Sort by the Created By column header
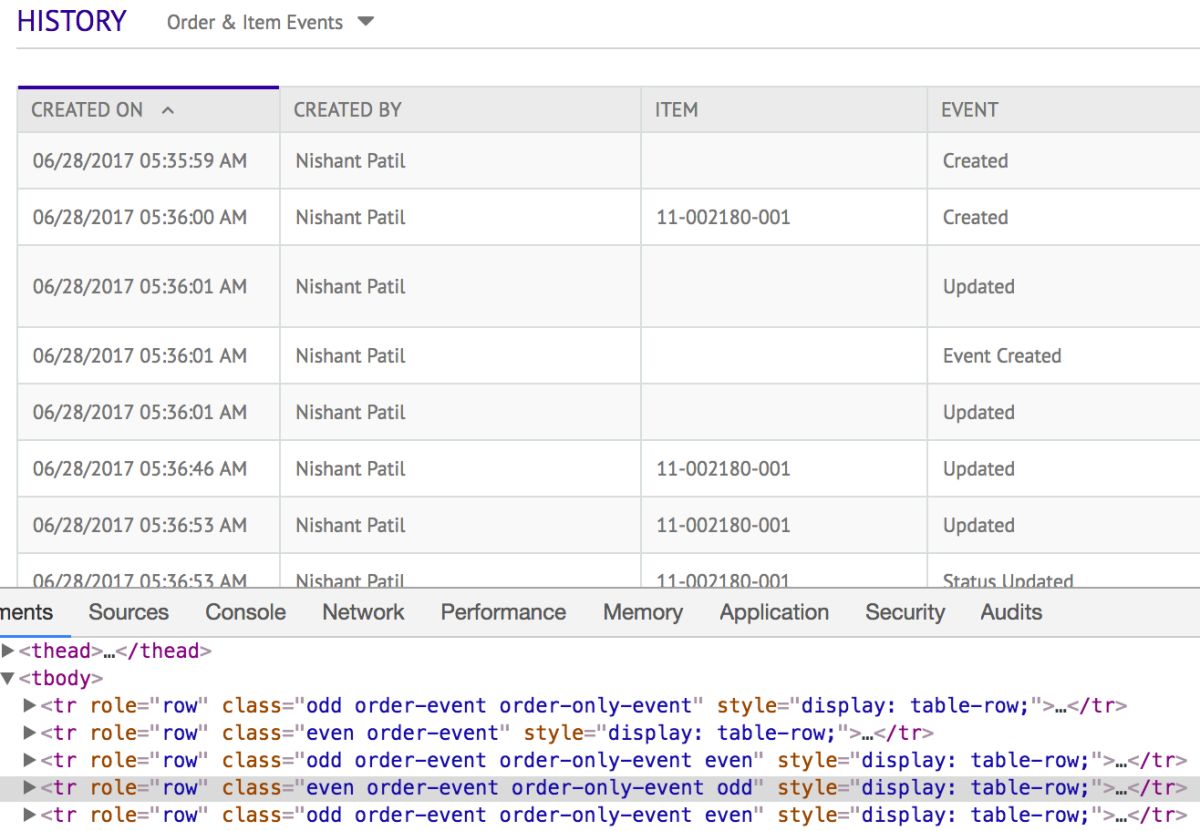1200x831 pixels. [x=347, y=110]
